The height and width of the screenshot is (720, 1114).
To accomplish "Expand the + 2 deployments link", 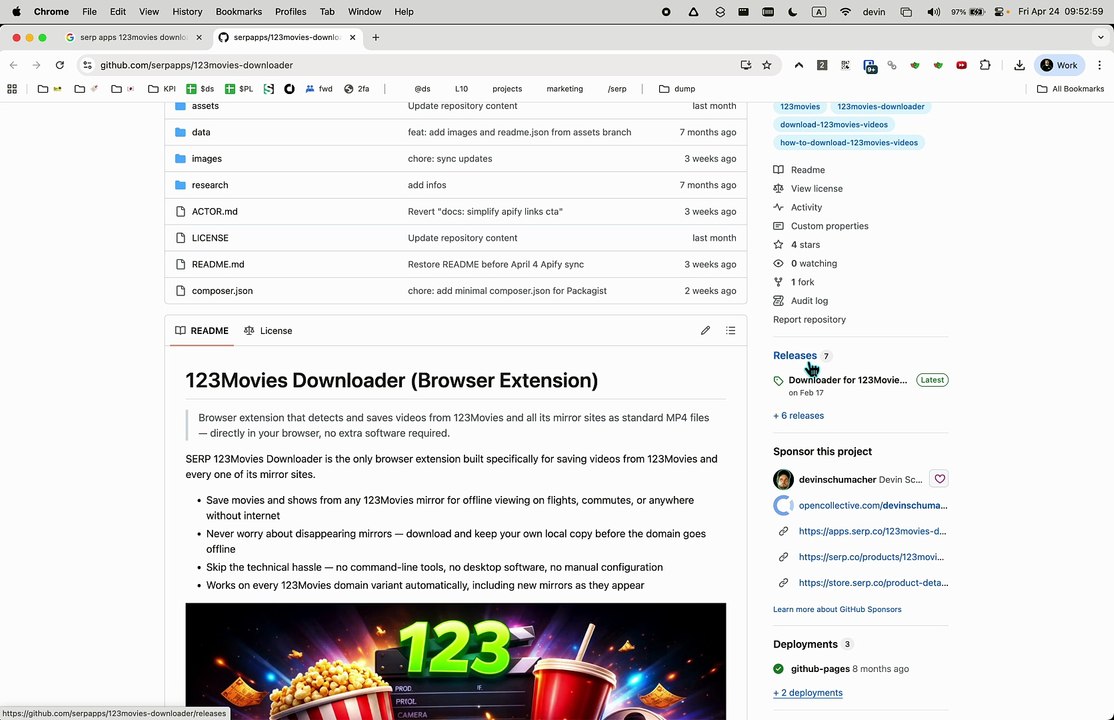I will [x=808, y=693].
